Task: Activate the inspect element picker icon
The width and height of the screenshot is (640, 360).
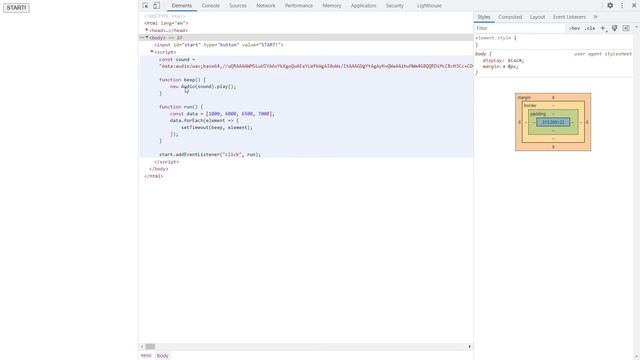Action: coord(145,6)
